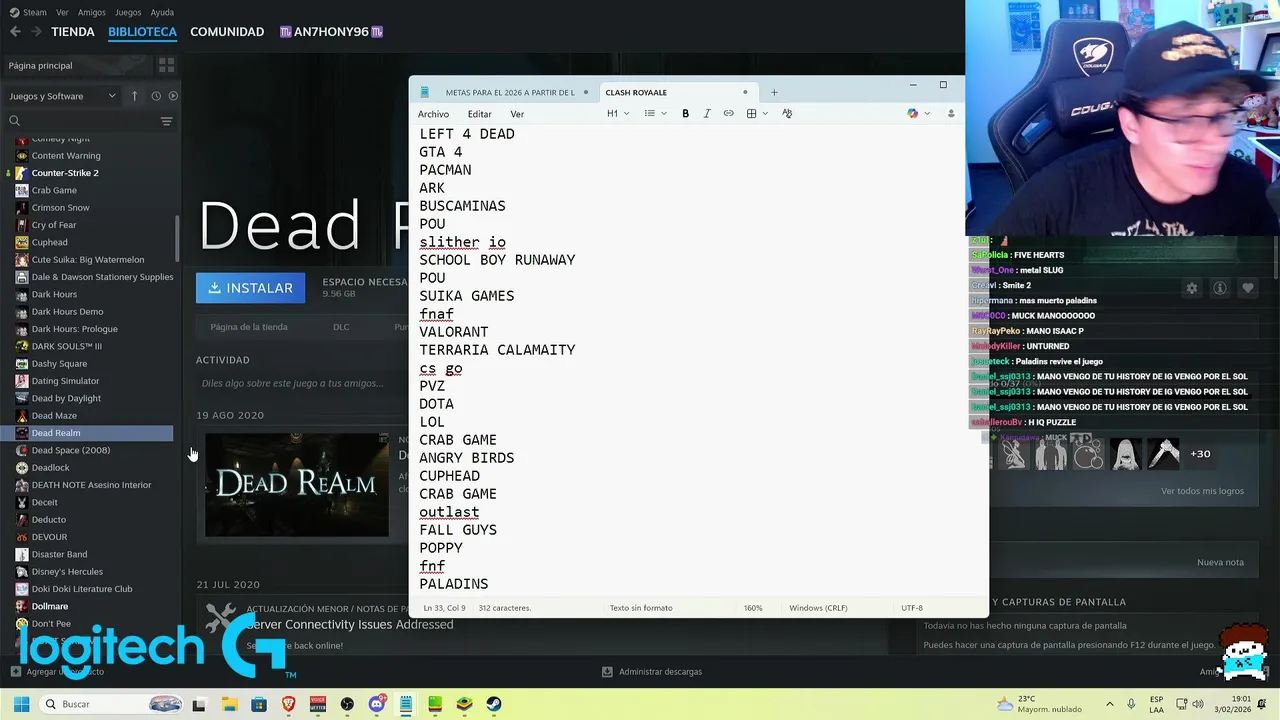Click 'Texto sin formato' in status bar

click(x=641, y=608)
